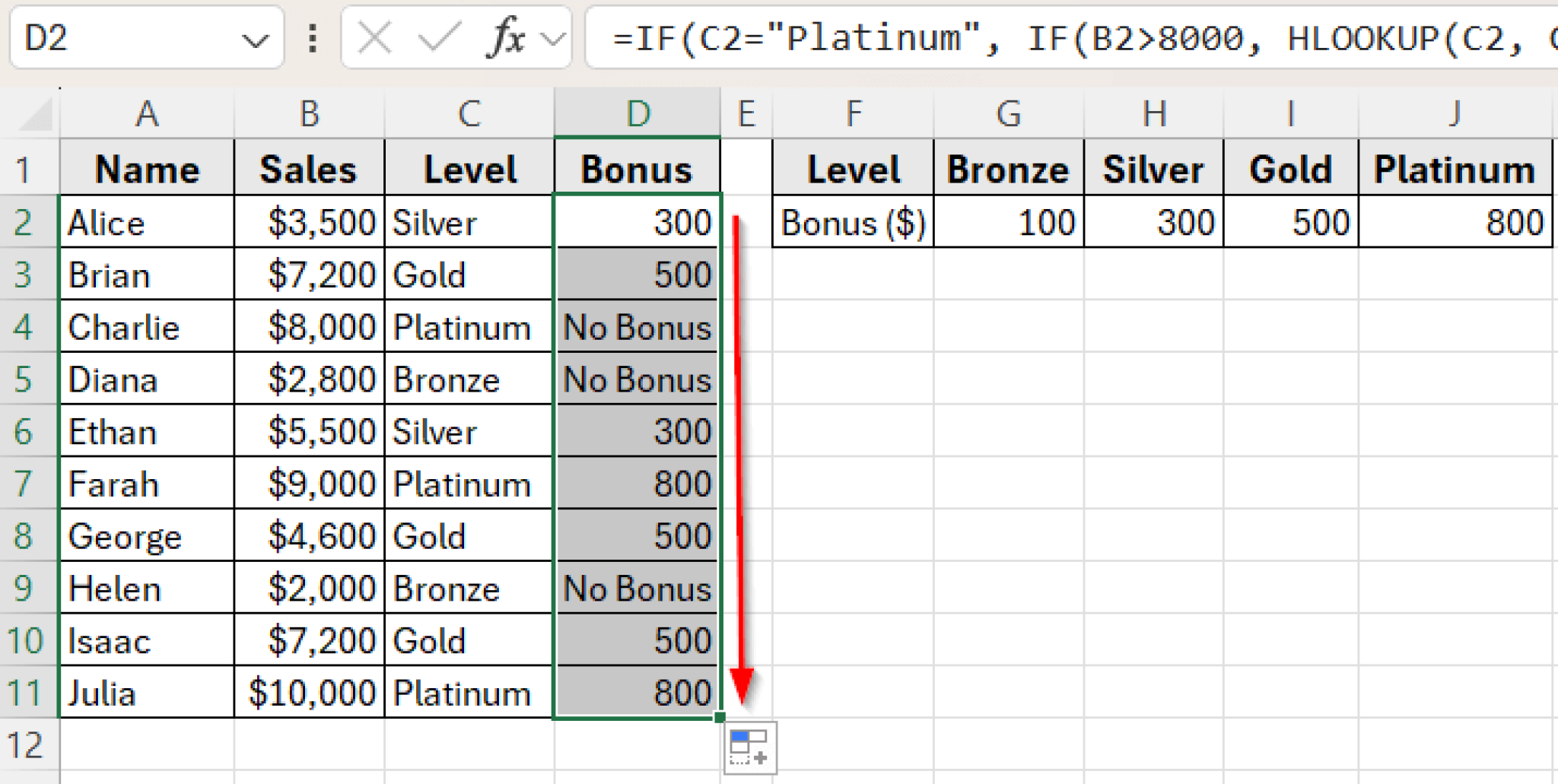
Task: Click the vertical ellipsis beside the Name Box
Action: [x=311, y=38]
